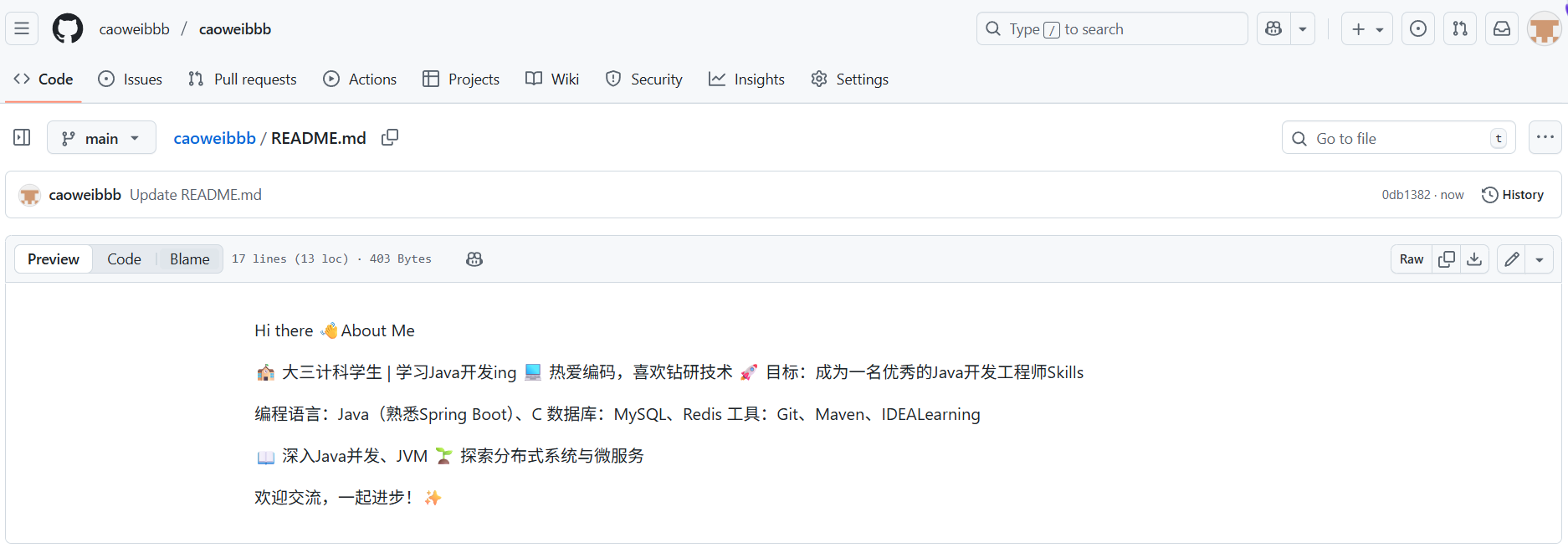
Task: Expand the file tree side panel
Action: tap(23, 137)
